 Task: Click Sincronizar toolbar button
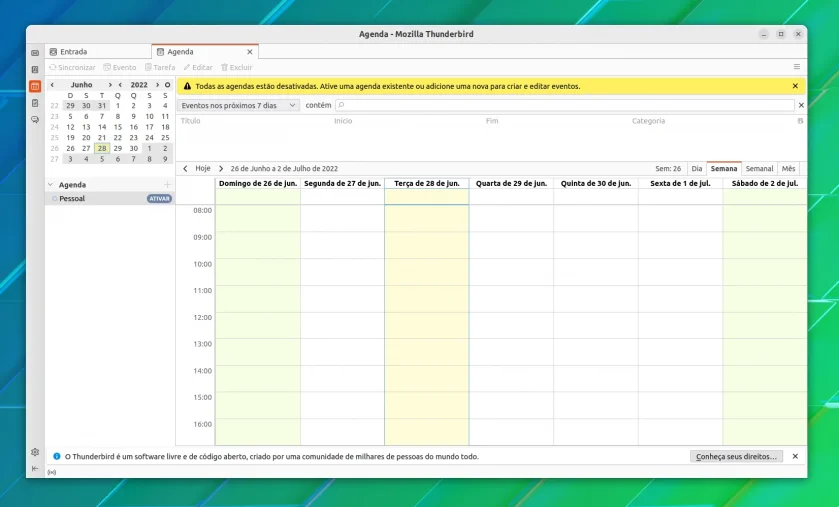(72, 68)
